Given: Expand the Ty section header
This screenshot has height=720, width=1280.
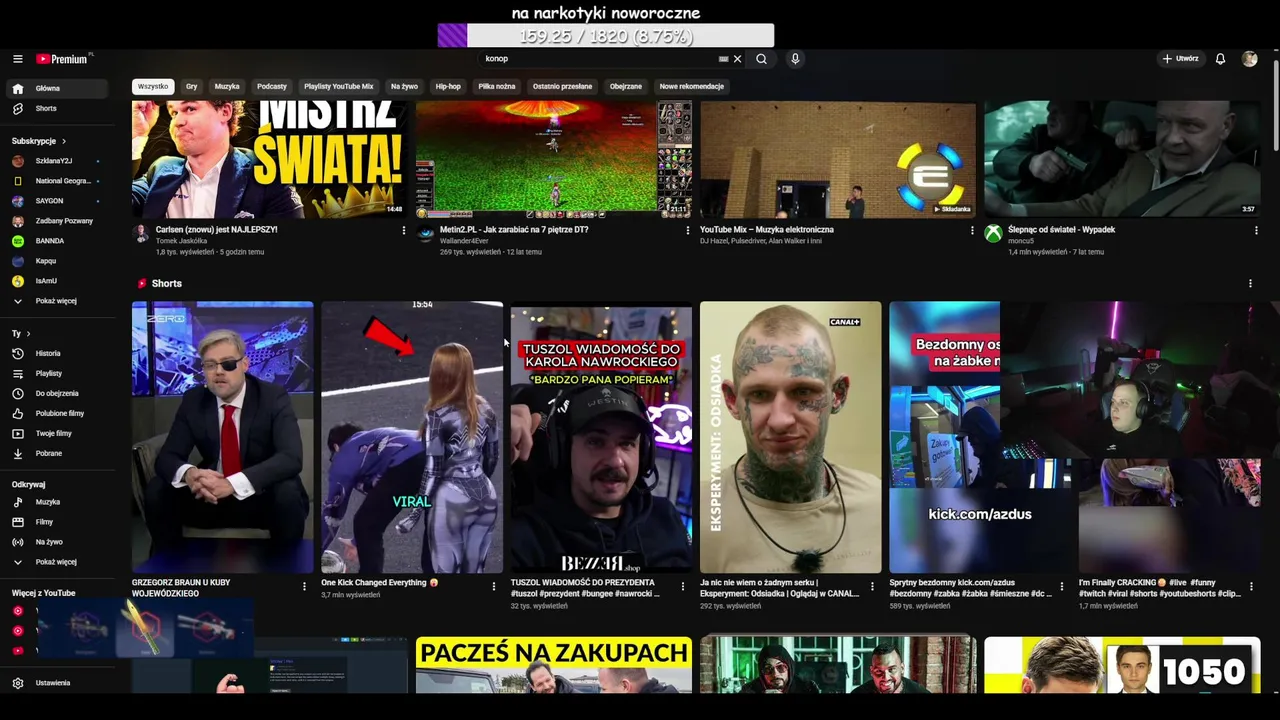Looking at the screenshot, I should (x=21, y=333).
